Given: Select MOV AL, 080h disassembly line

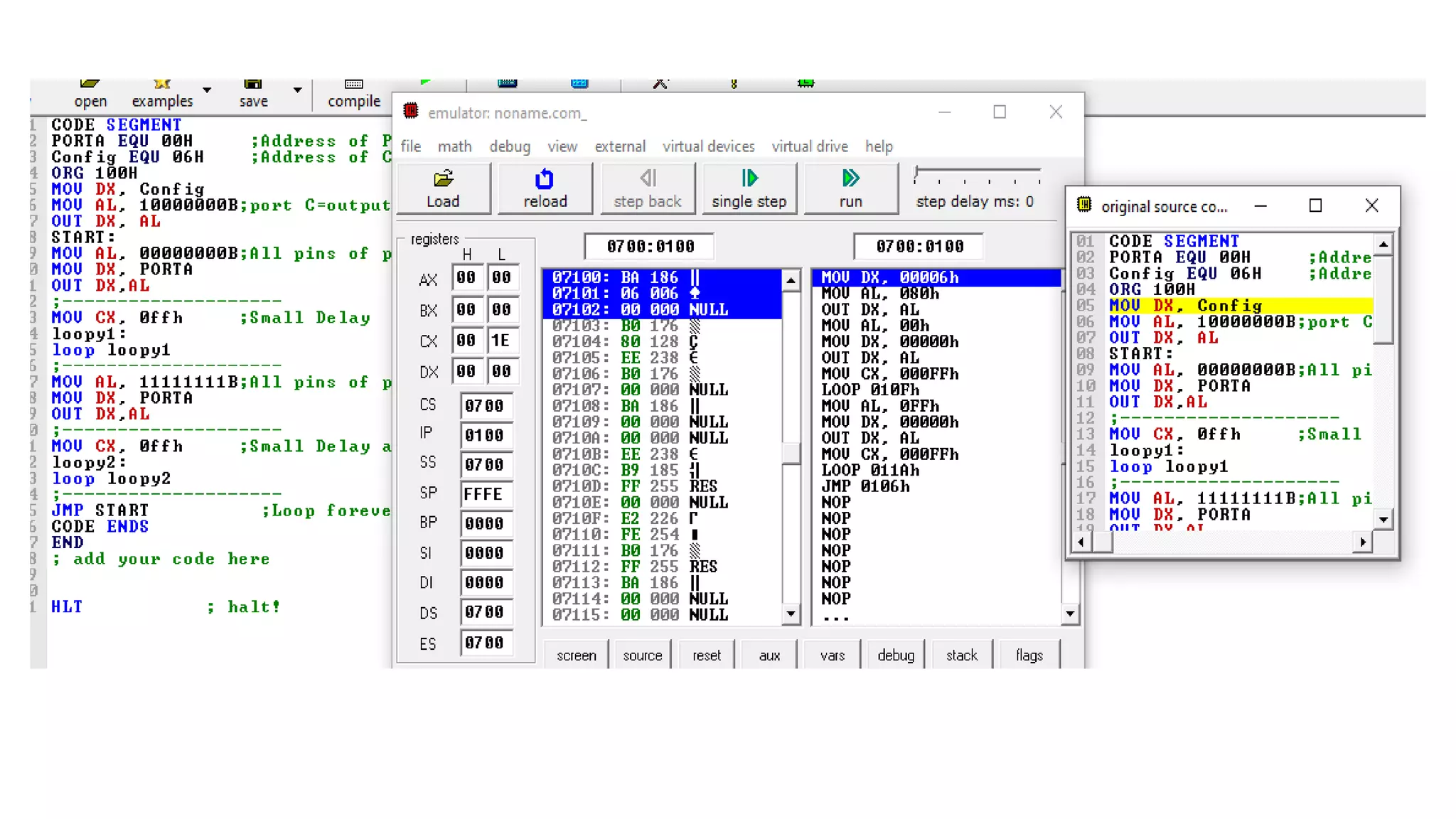Looking at the screenshot, I should [880, 294].
